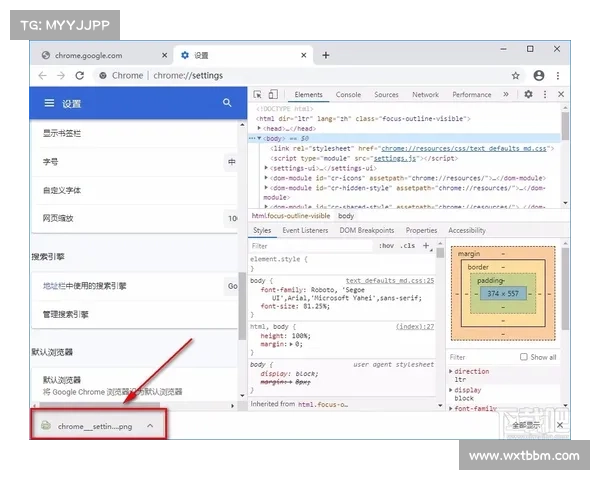
Task: Open the (index):27 source link
Action: (415, 327)
